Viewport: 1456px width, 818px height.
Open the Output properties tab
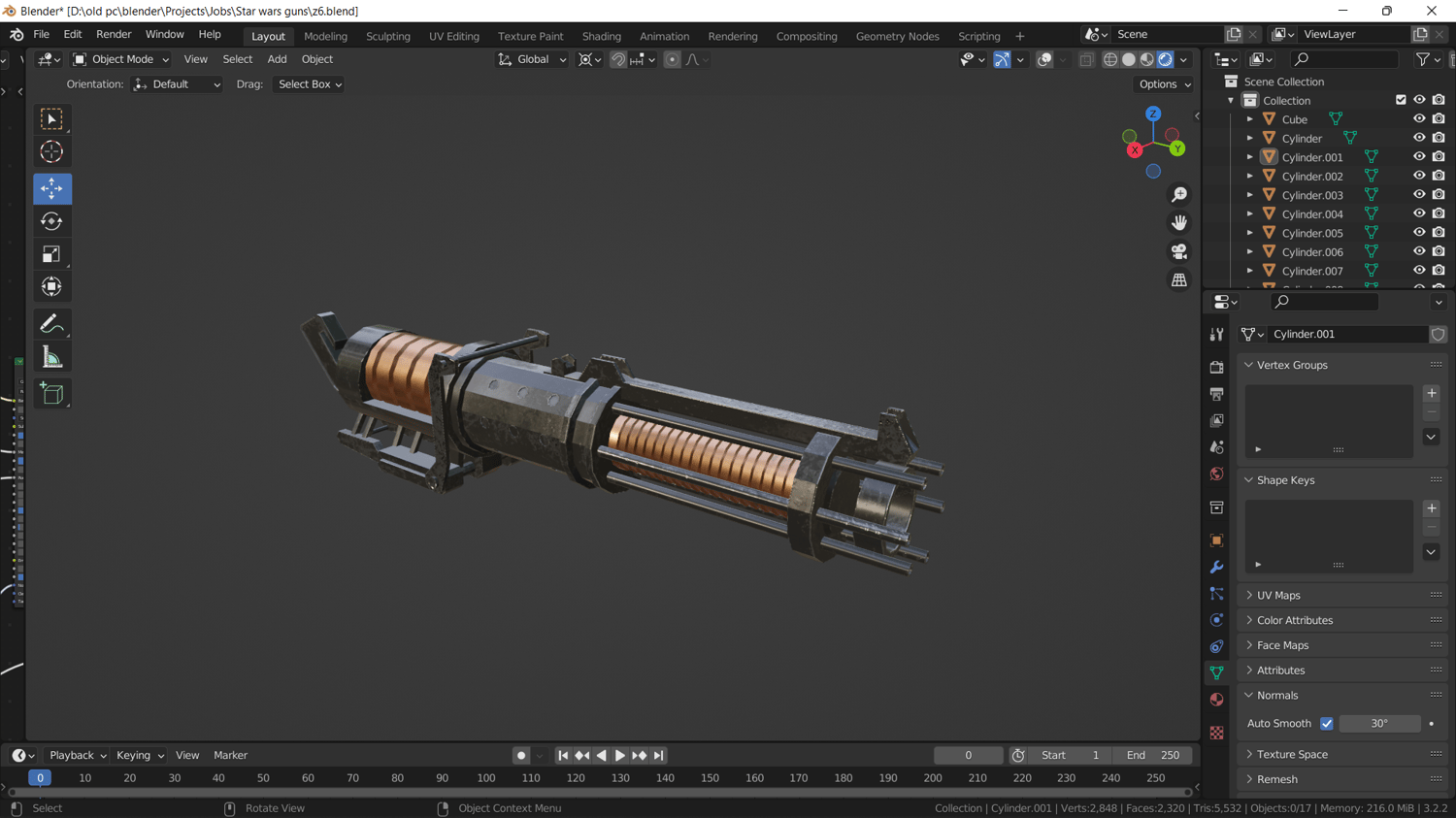1216,394
